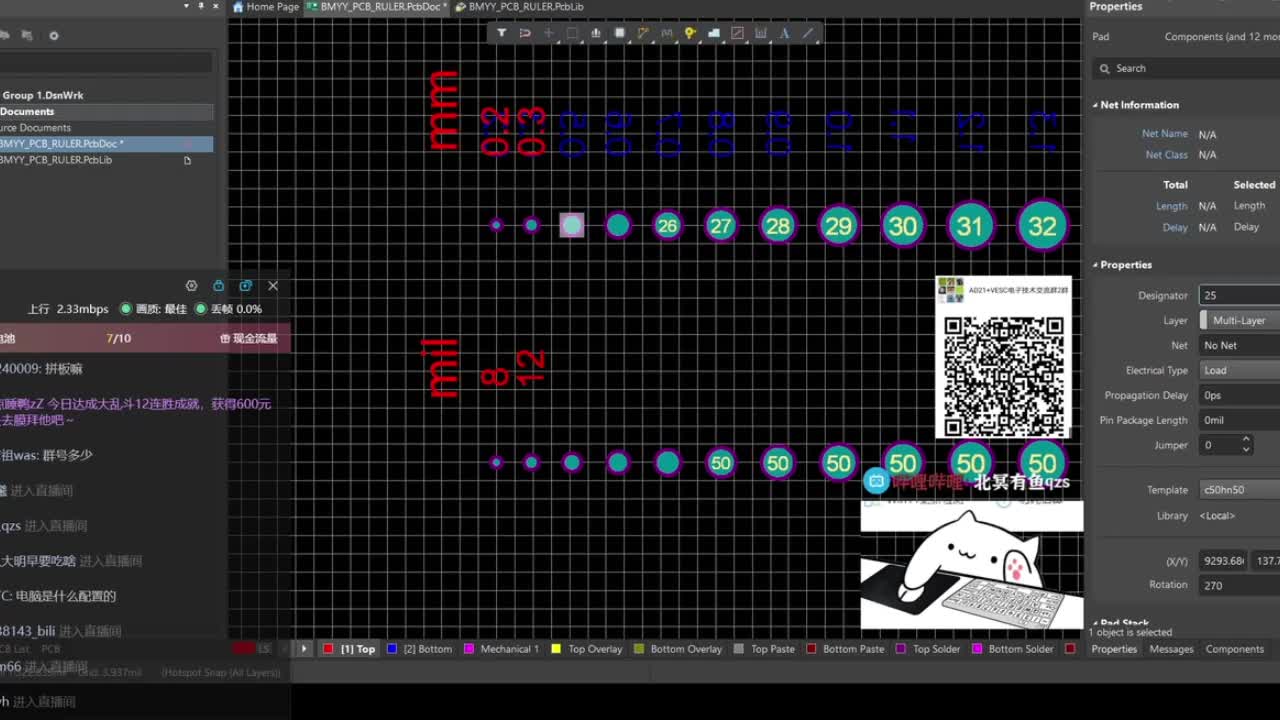
Task: Select the Properties tab at bottom right
Action: click(1114, 649)
